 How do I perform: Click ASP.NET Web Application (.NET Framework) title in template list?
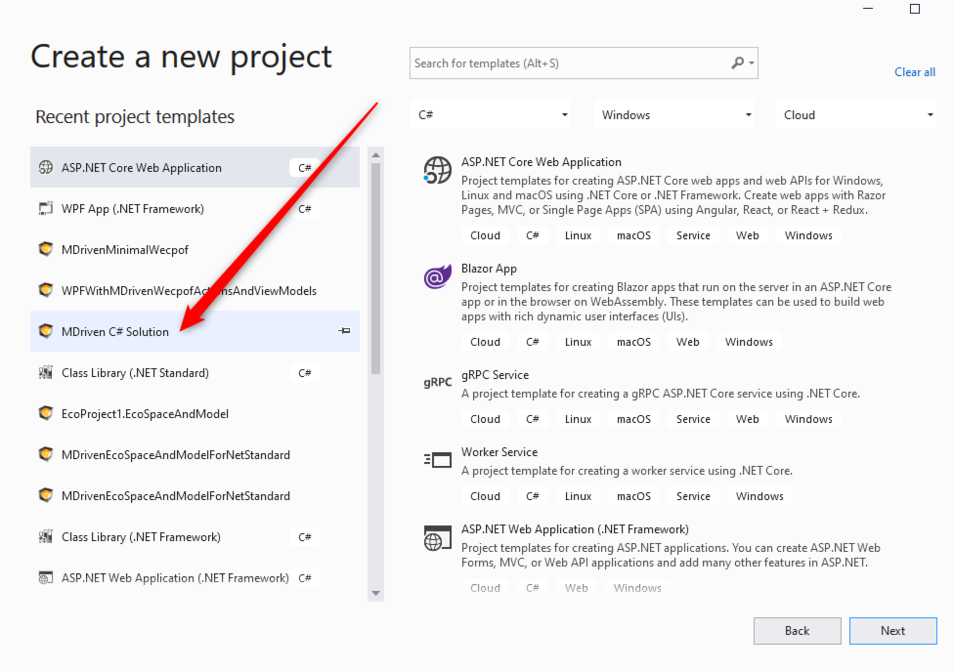(x=574, y=529)
